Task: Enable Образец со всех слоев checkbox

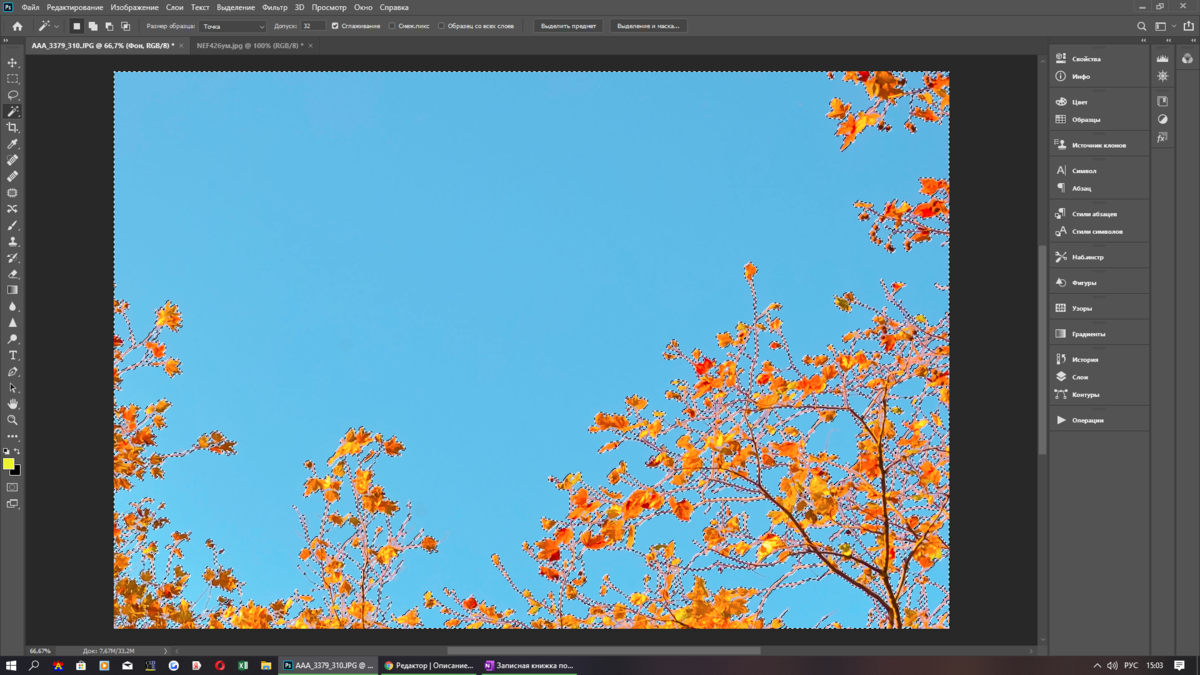Action: (x=441, y=26)
